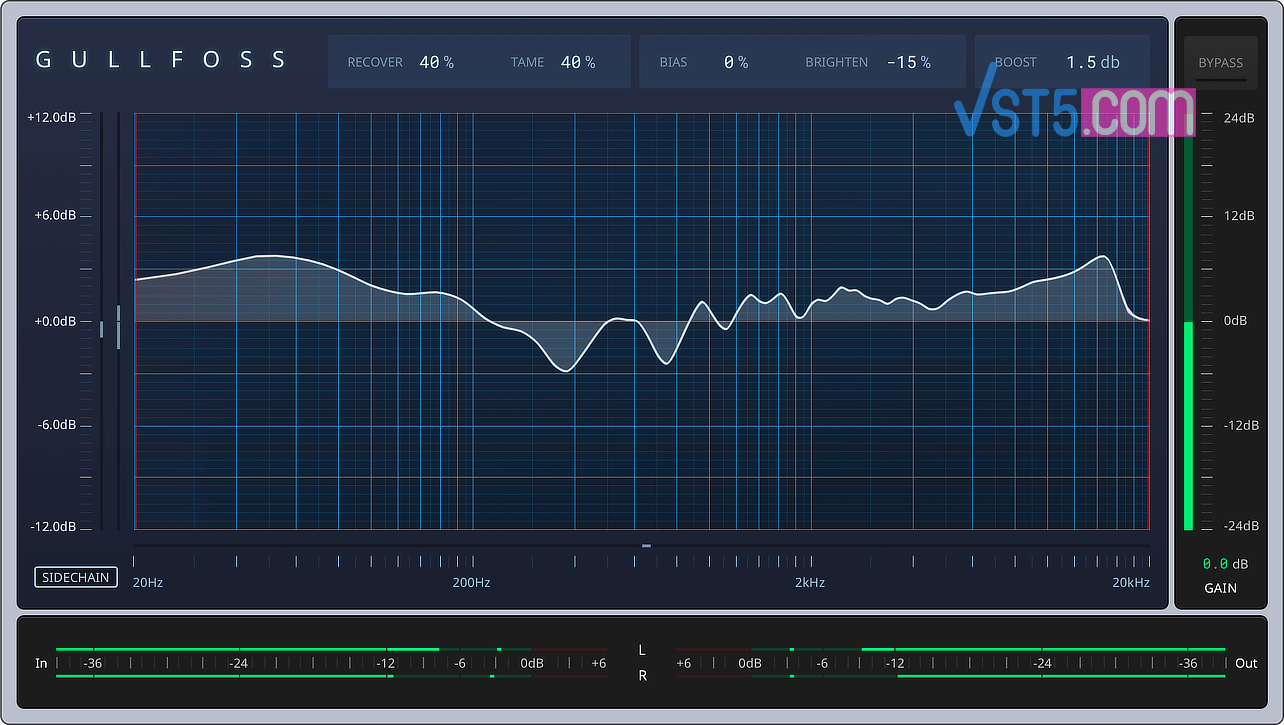Click -24 on the output meter
Viewport: 1284px width, 725px height.
pos(1042,663)
